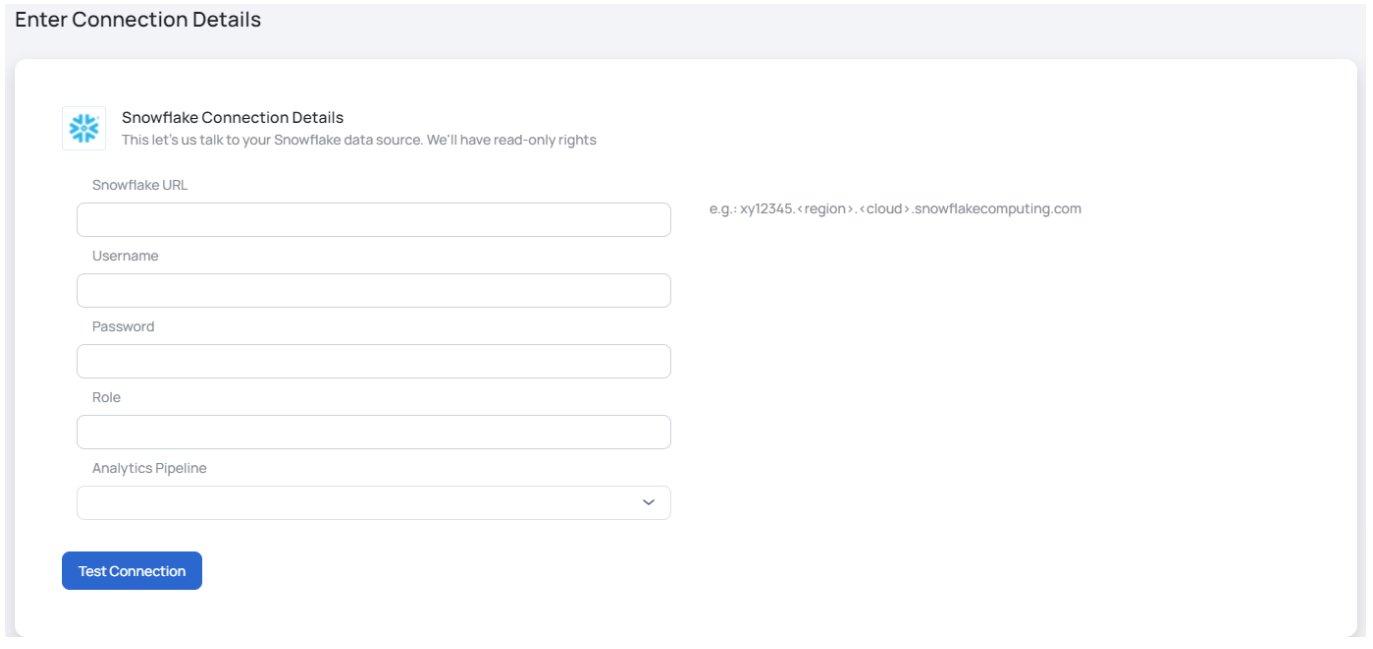Image resolution: width=1373 pixels, height=649 pixels.
Task: Open the Analytics Pipeline dropdown chevron
Action: (649, 502)
